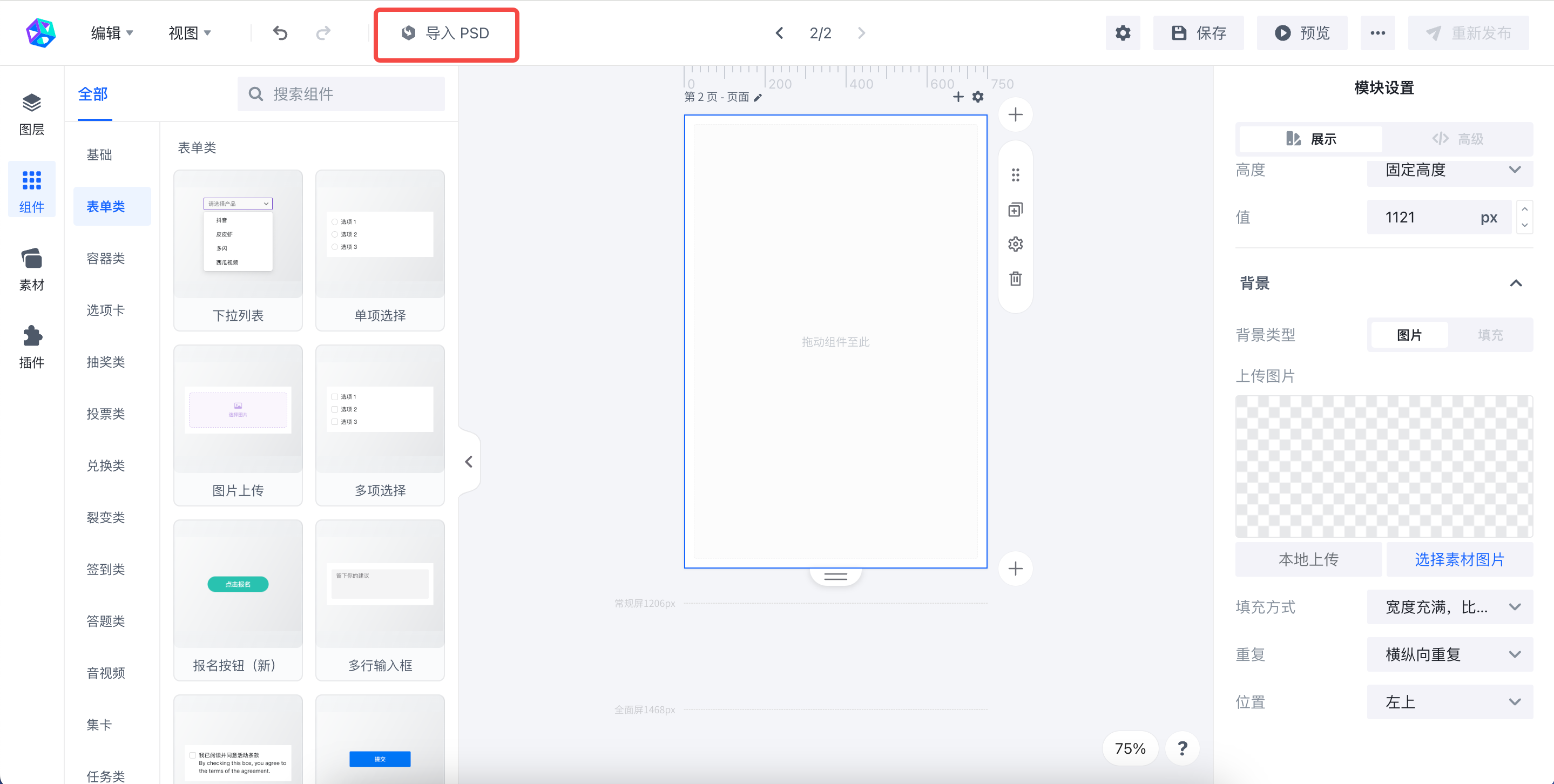Click the 保存 save button
1554x784 pixels.
[1198, 32]
